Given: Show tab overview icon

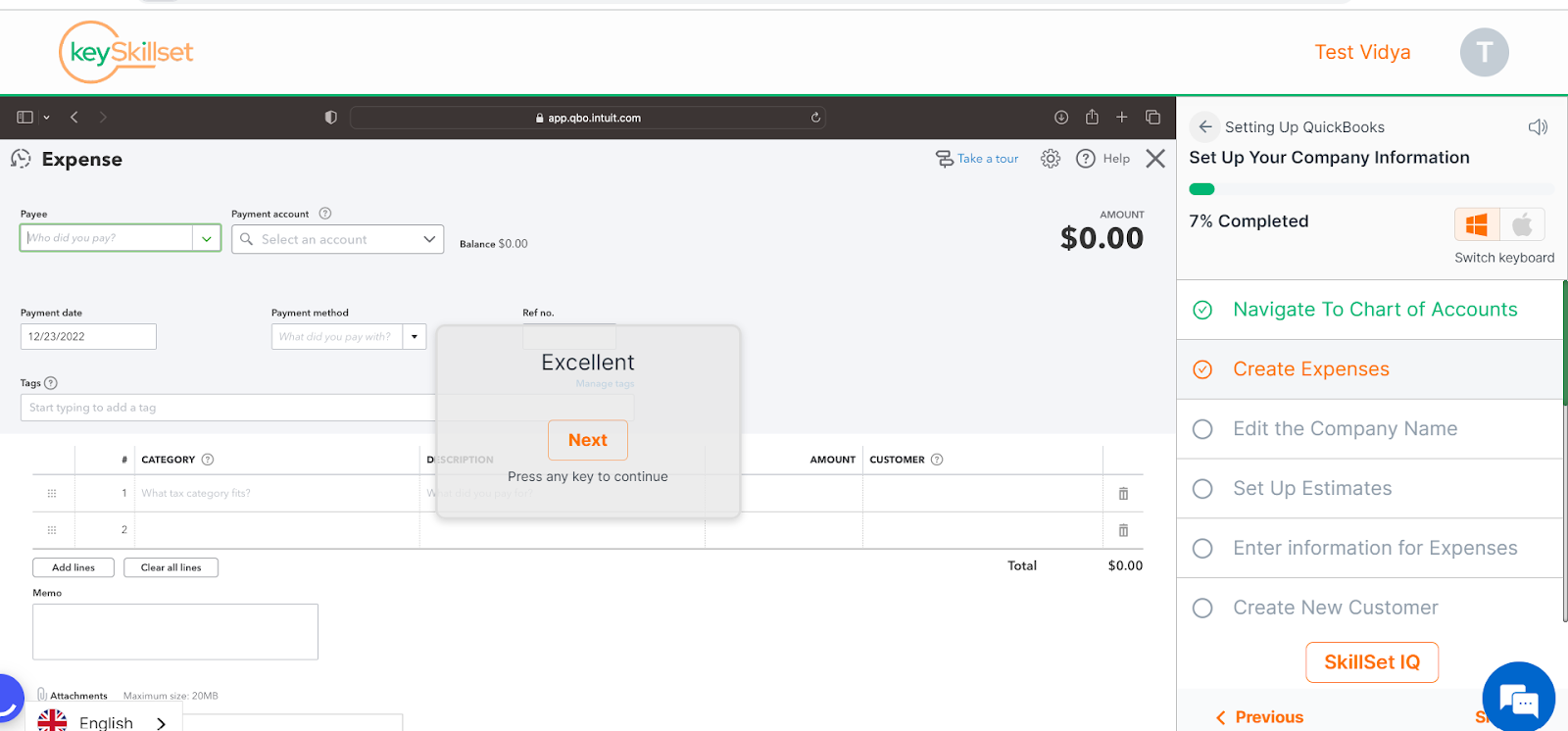Looking at the screenshot, I should coord(1153,118).
